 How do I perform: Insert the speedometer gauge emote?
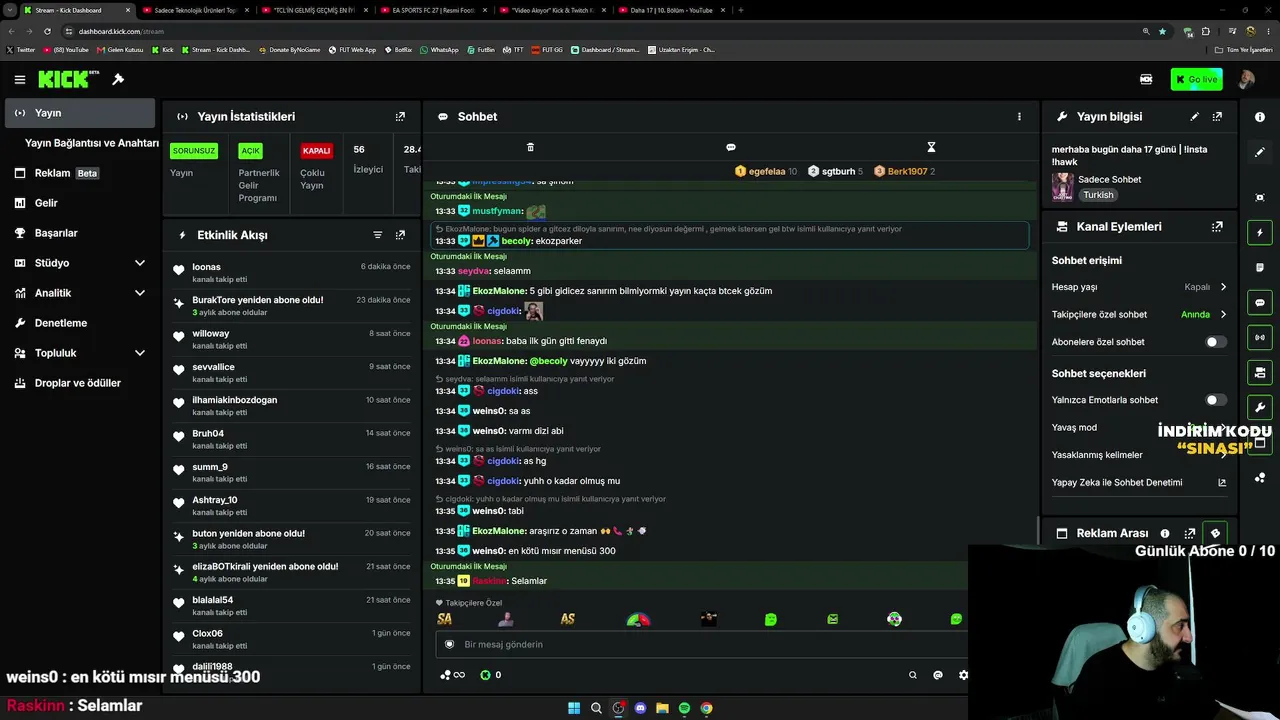(x=638, y=619)
